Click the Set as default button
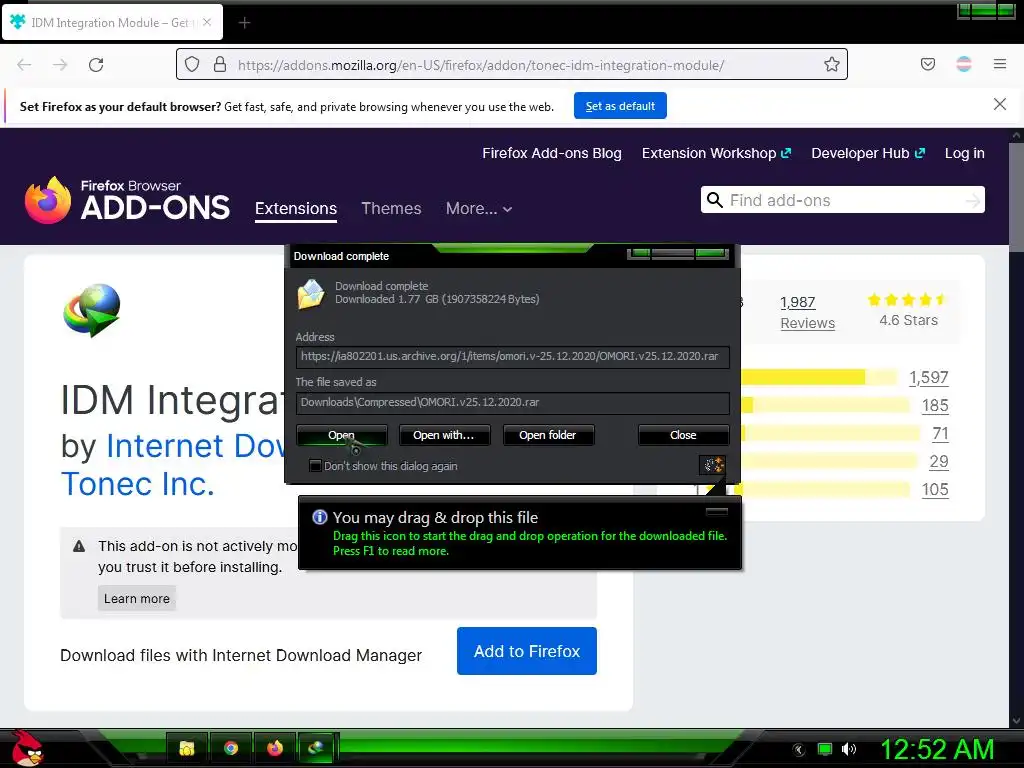Viewport: 1024px width, 768px height. click(x=620, y=106)
